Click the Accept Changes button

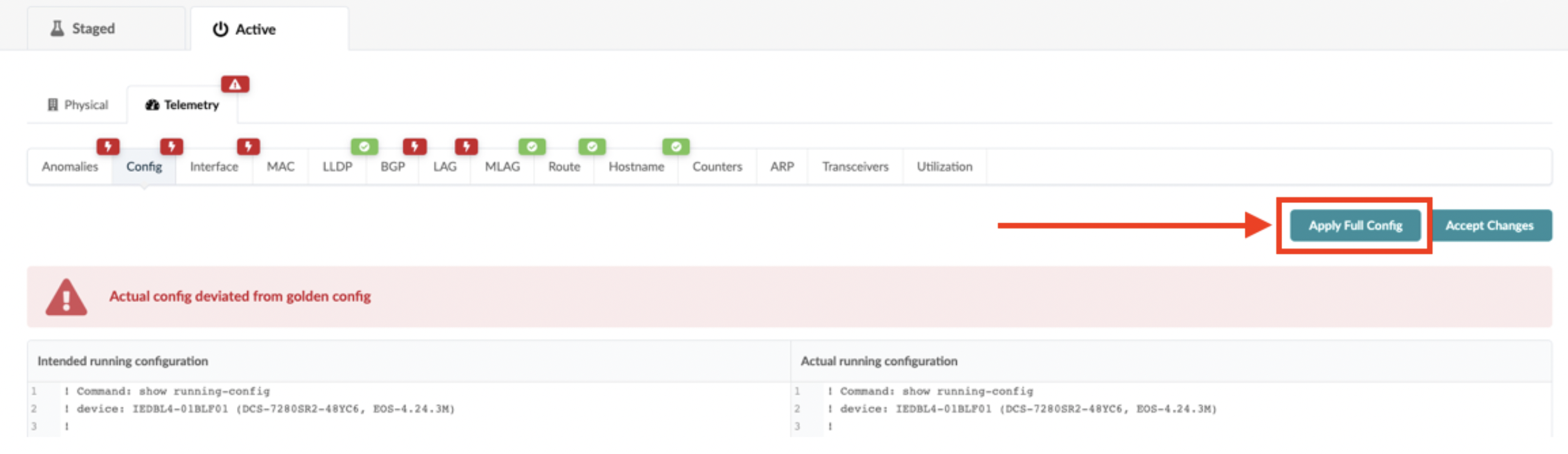[1489, 226]
